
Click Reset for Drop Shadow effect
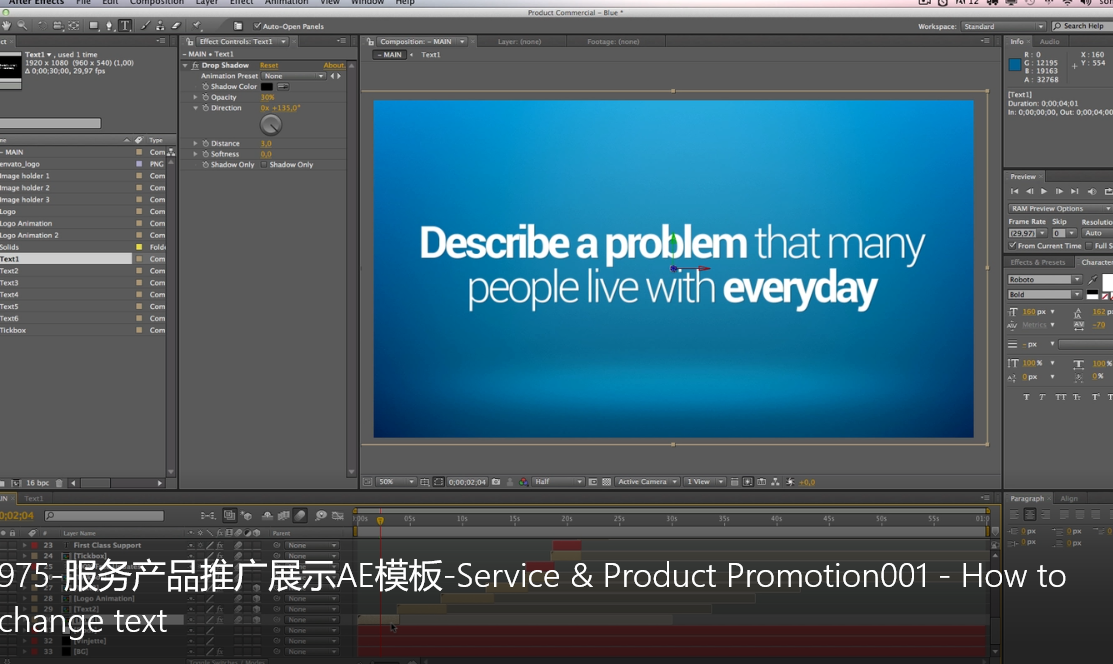(269, 65)
